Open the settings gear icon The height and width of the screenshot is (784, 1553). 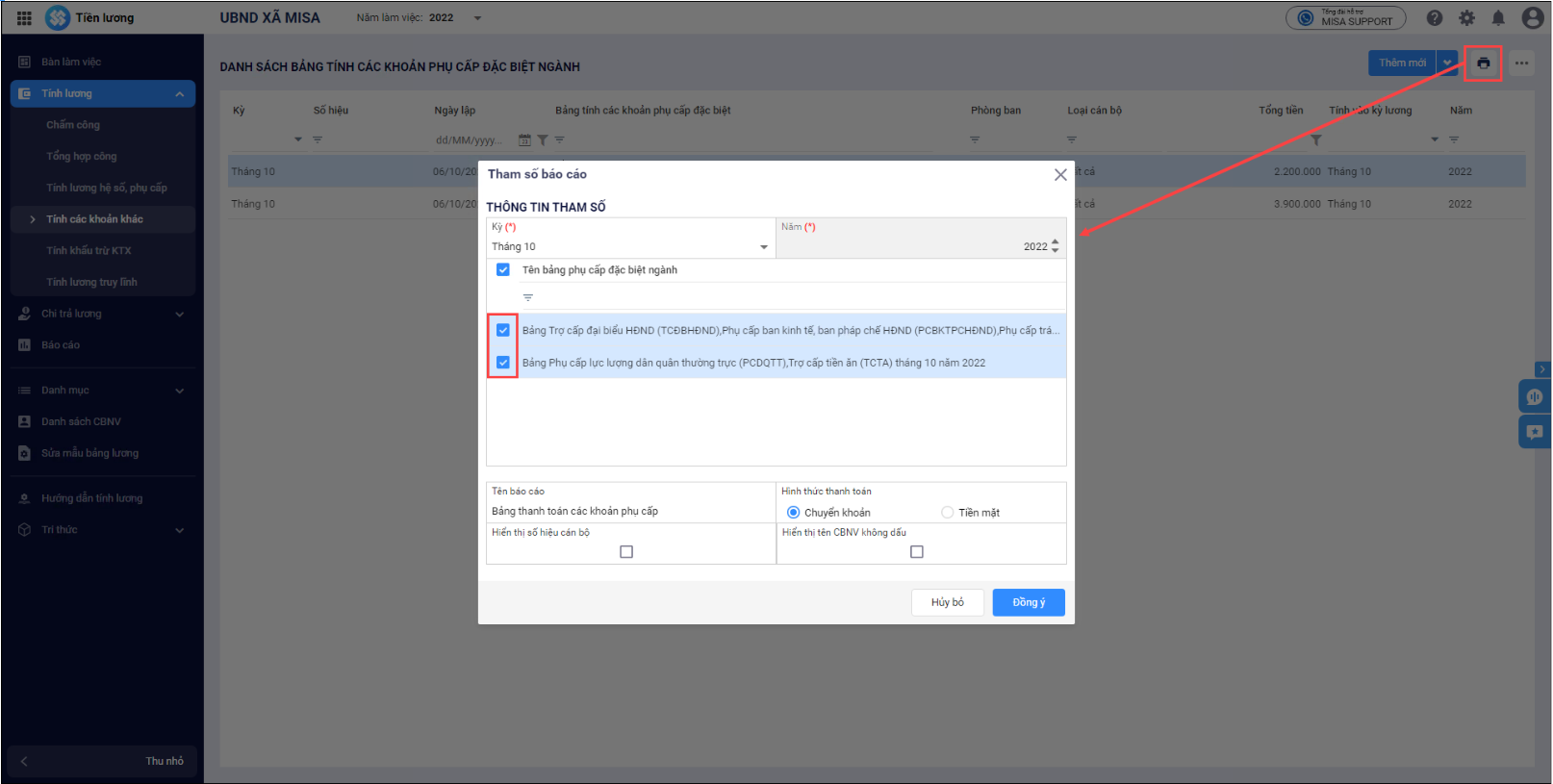[x=1466, y=17]
